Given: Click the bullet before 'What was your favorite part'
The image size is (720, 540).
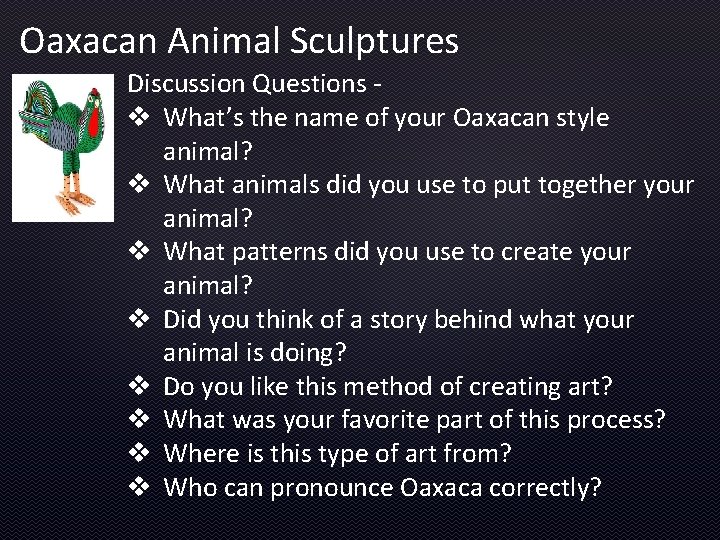Looking at the screenshot, I should 140,418.
